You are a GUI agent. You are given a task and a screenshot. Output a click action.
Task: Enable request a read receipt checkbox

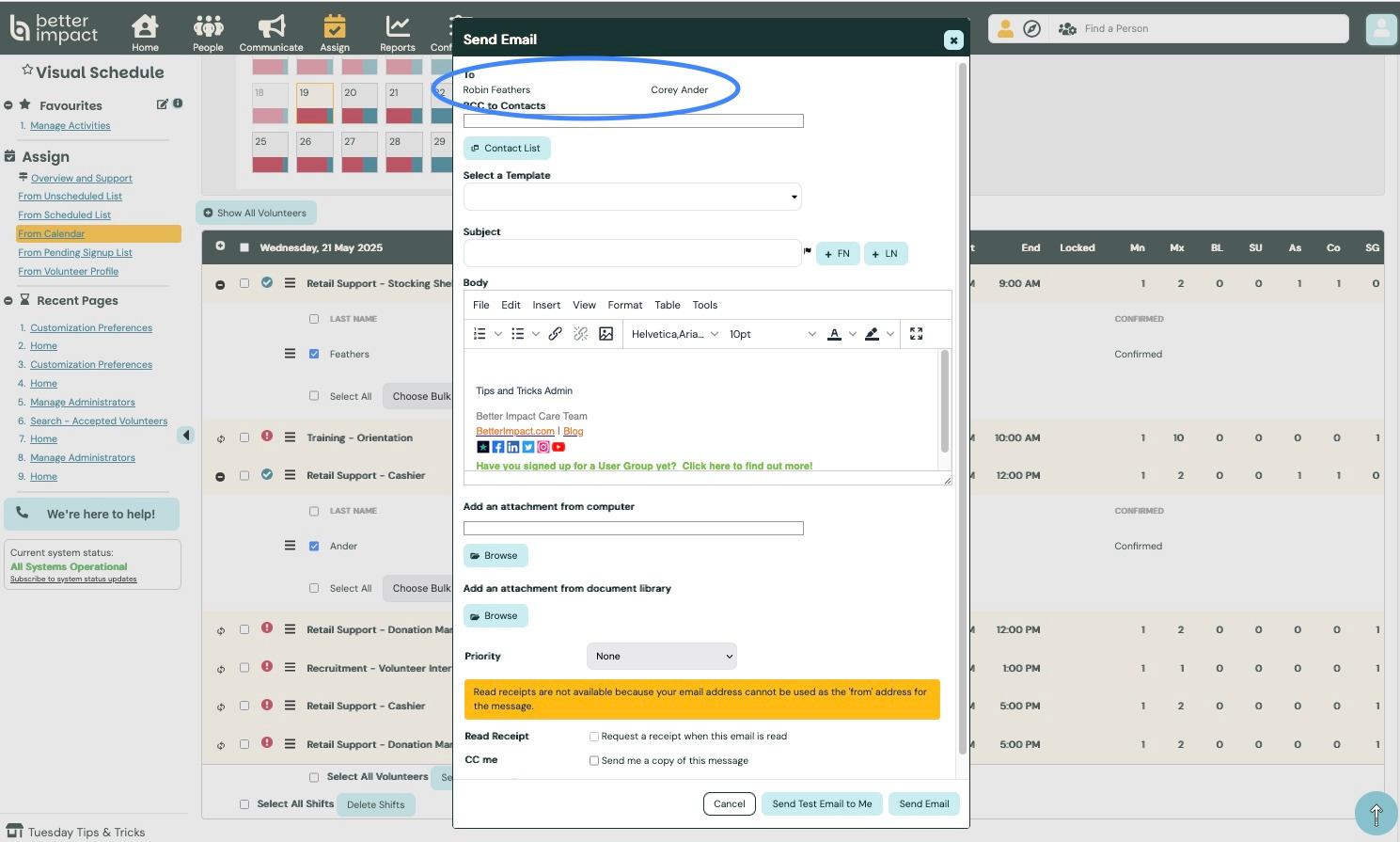pos(594,737)
